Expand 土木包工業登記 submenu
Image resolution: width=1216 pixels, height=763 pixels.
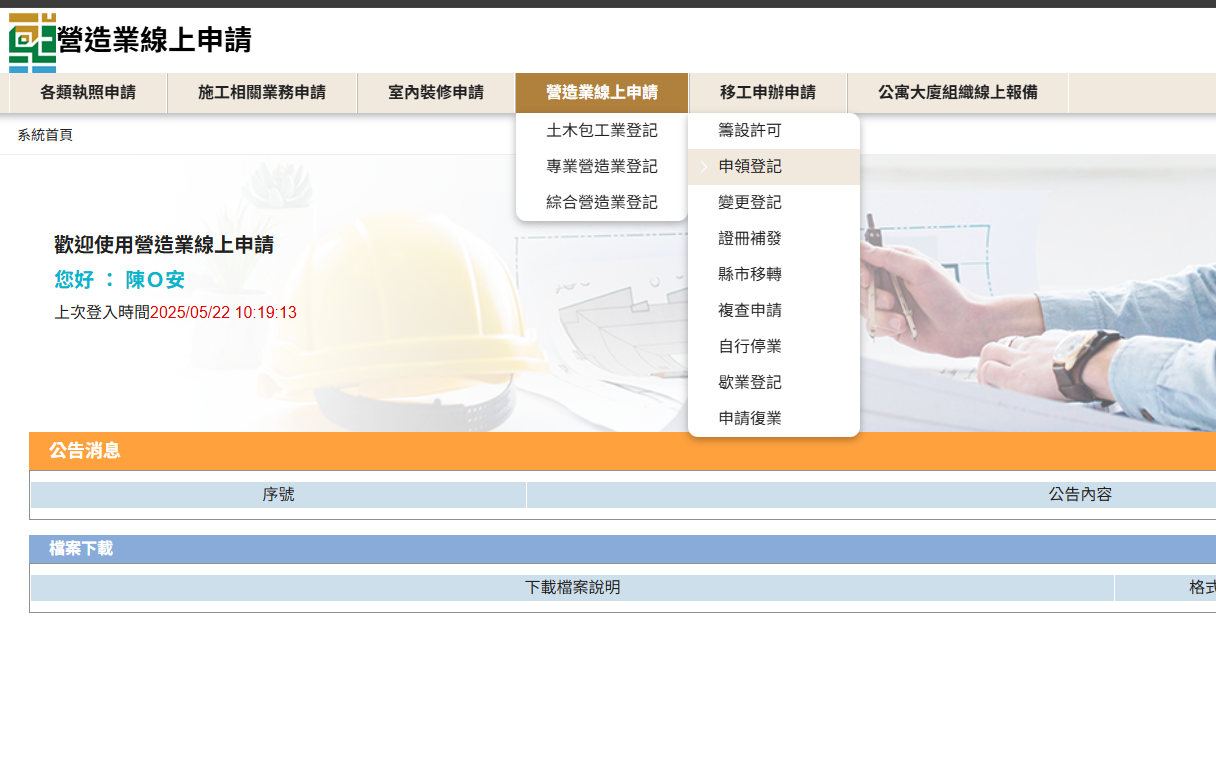coord(602,131)
